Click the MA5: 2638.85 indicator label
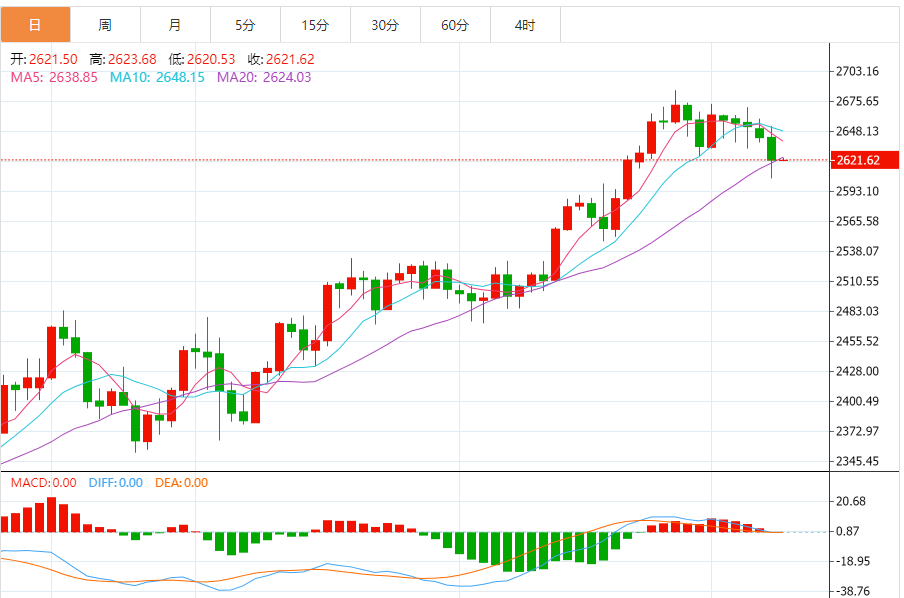The height and width of the screenshot is (598, 904). [54, 76]
